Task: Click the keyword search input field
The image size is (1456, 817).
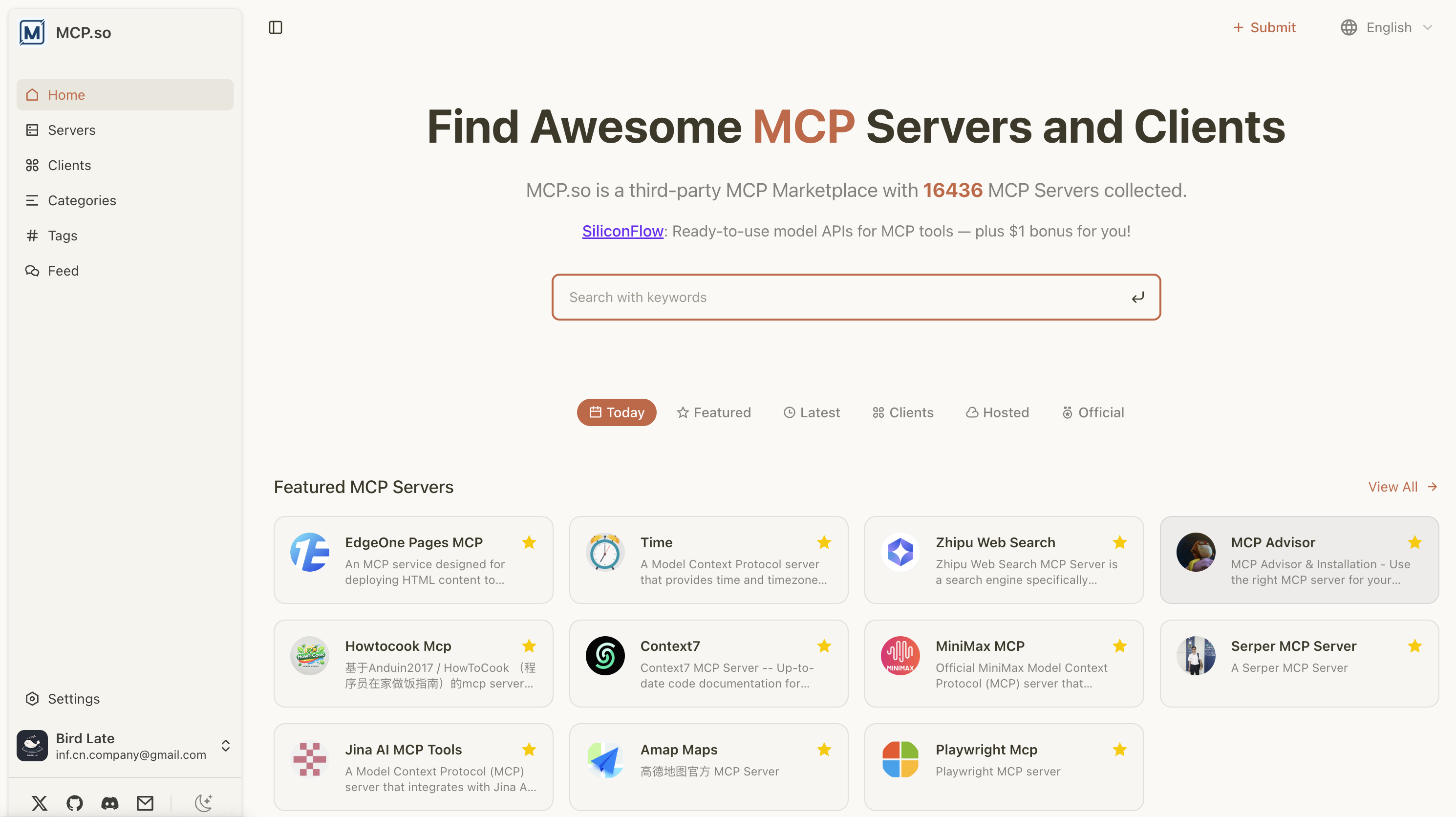Action: pos(819,297)
